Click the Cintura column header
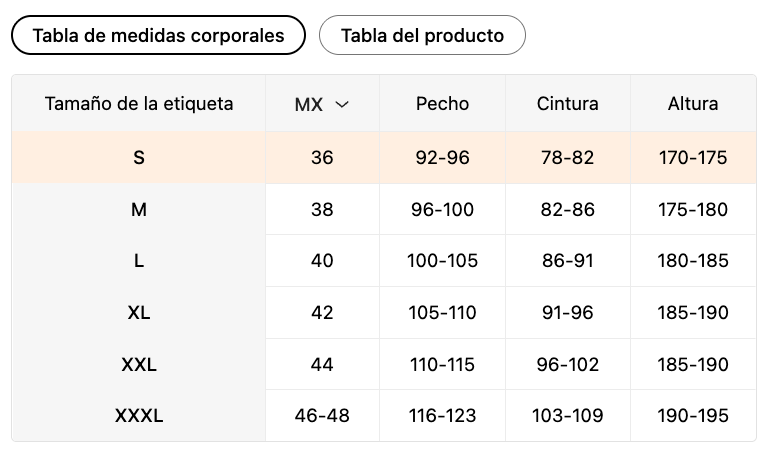 click(568, 104)
